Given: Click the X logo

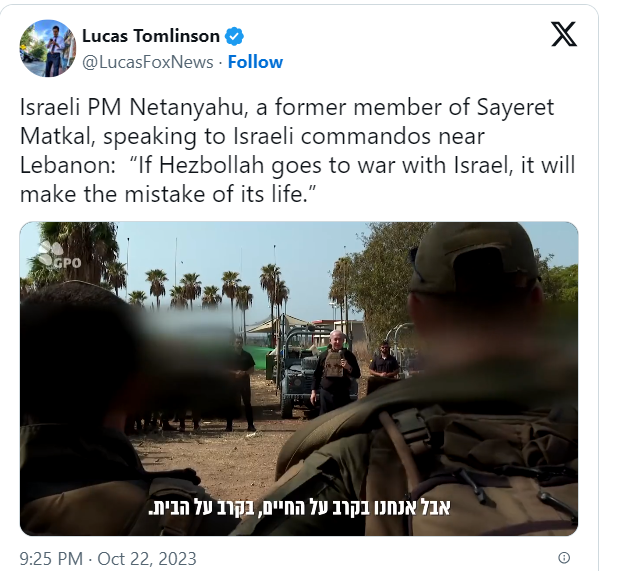Looking at the screenshot, I should tap(564, 35).
